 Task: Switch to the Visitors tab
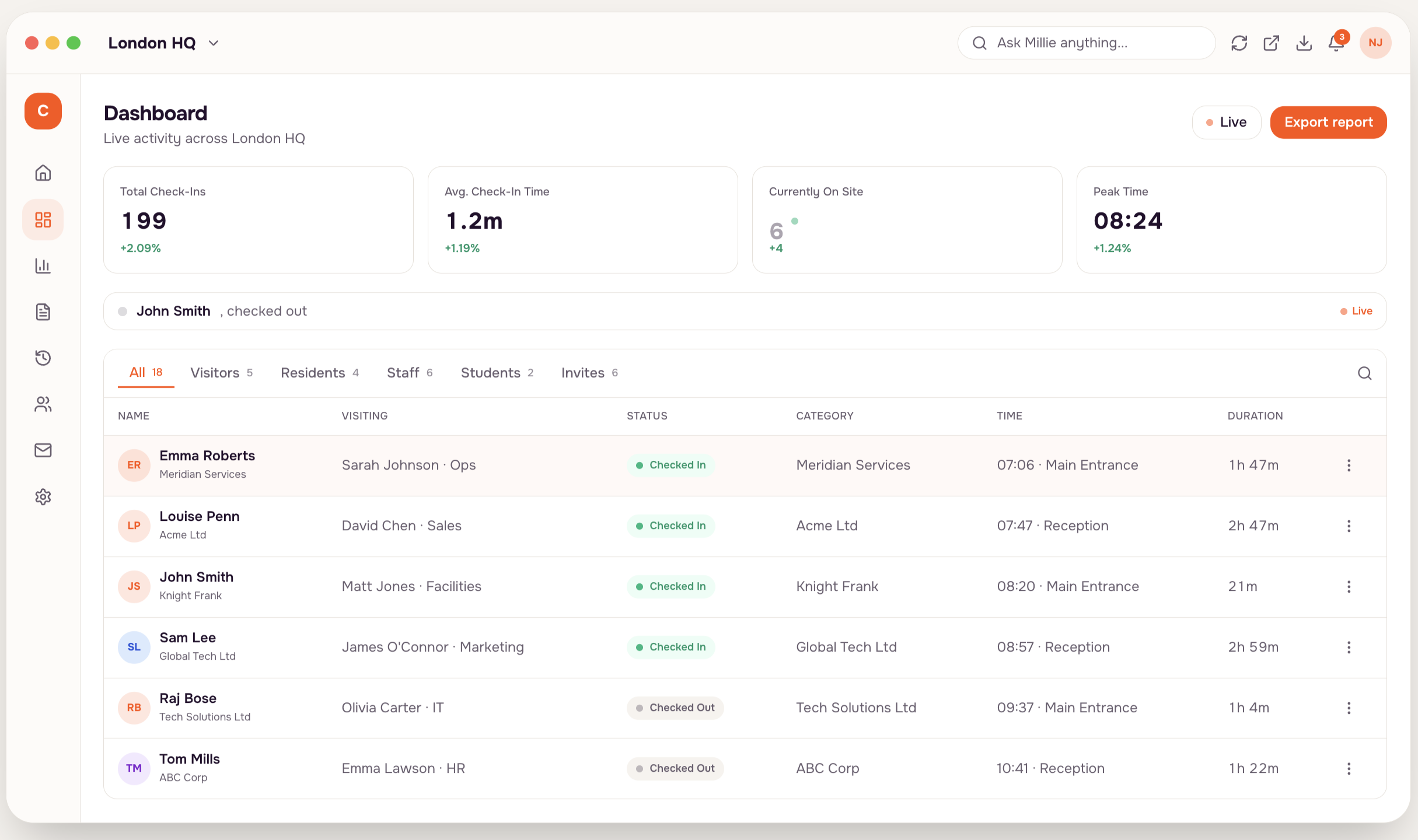pos(221,373)
